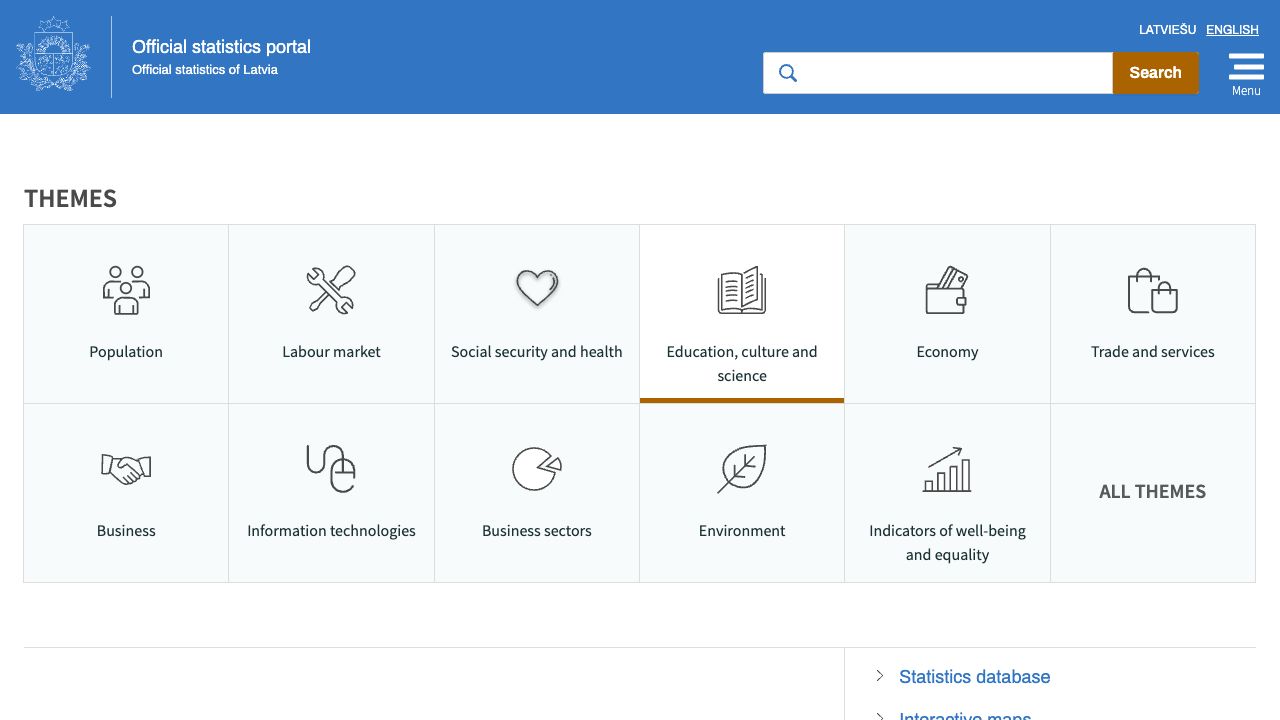Open the pie chart Business sectors icon
Viewport: 1280px width, 720px height.
[x=537, y=468]
